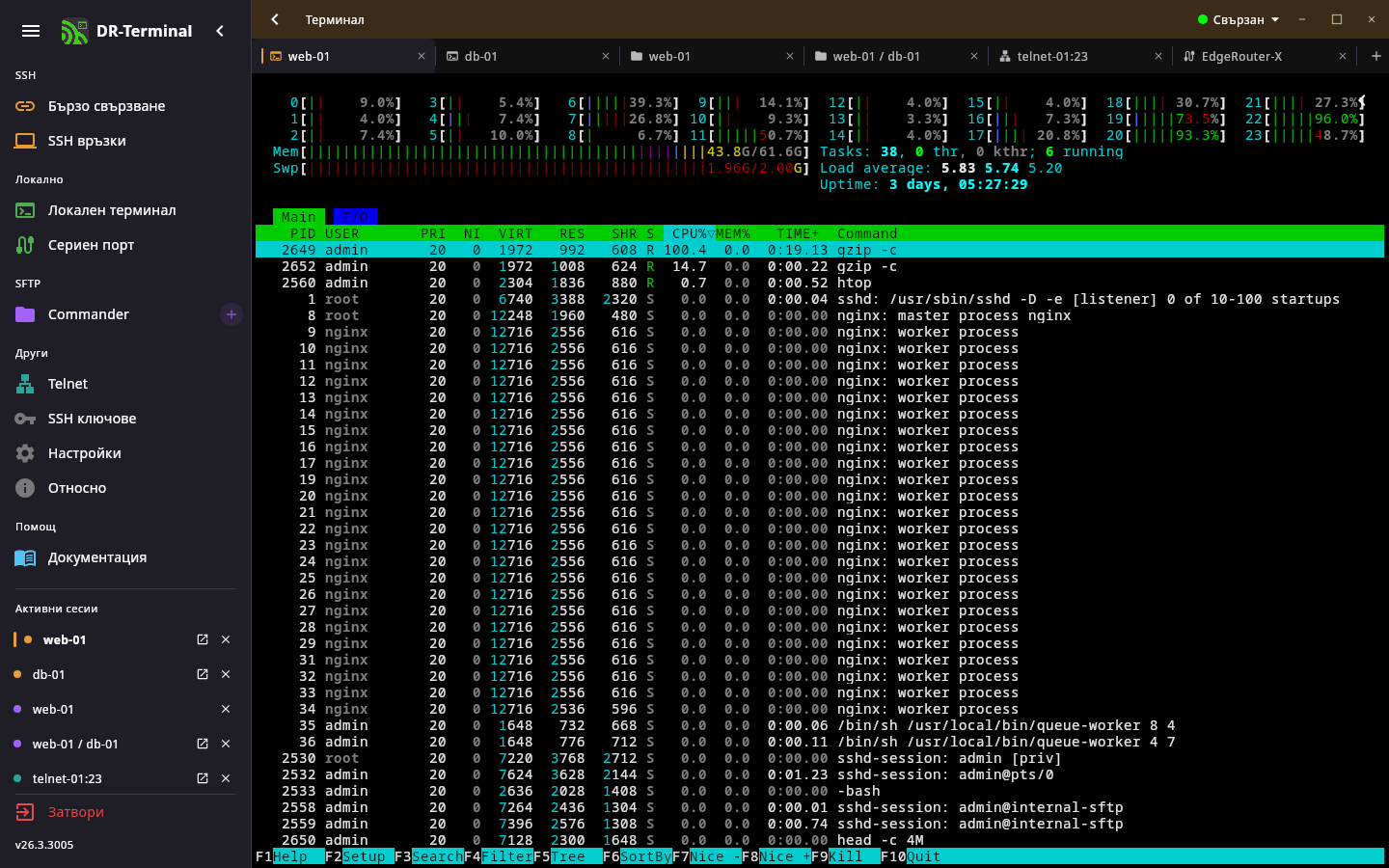Click the PID column header
1389x868 pixels.
tap(303, 233)
